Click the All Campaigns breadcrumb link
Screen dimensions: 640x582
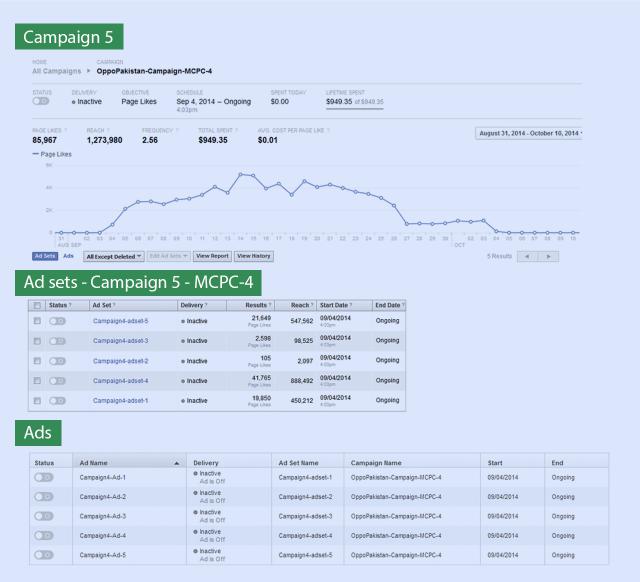coord(56,71)
